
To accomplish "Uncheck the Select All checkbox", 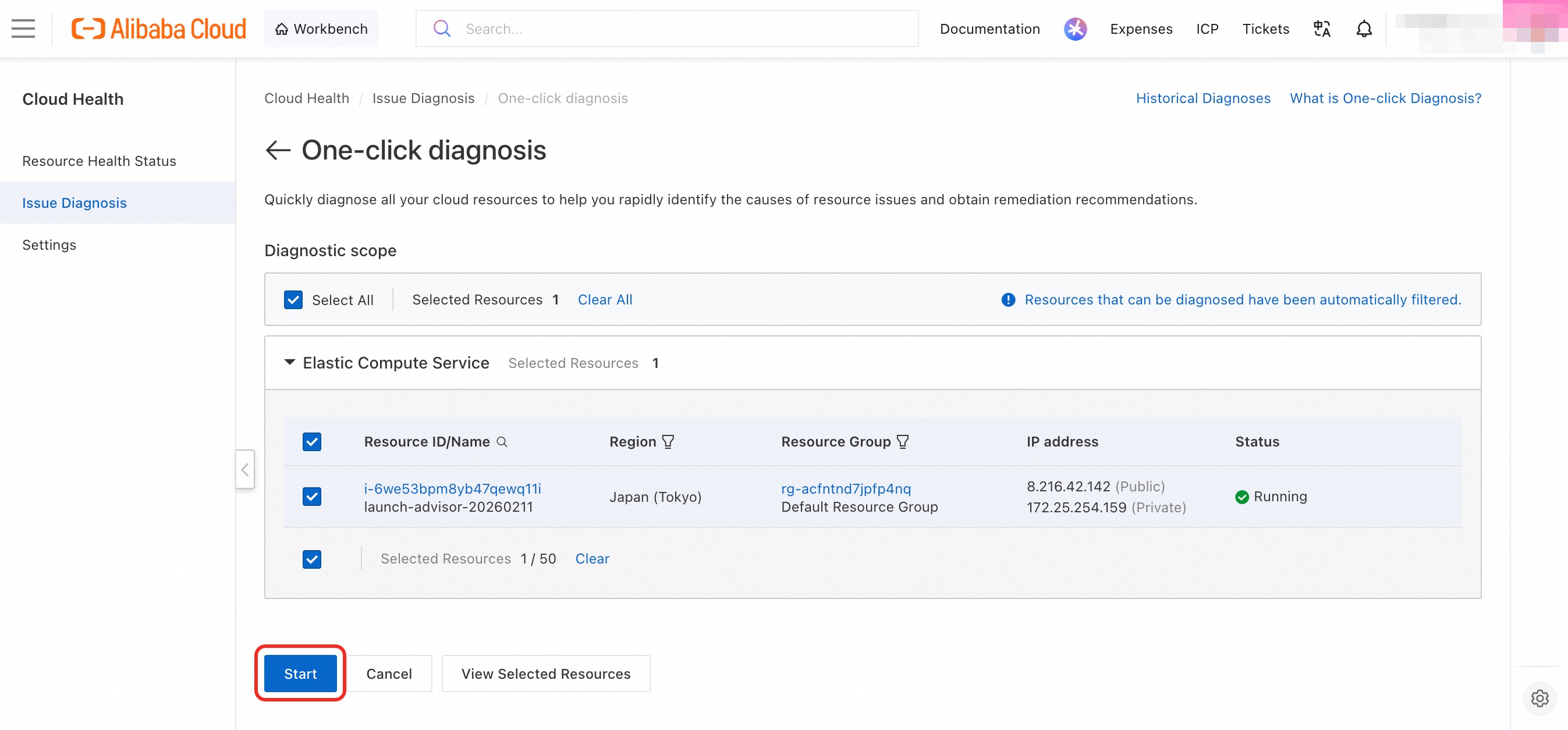I will point(293,300).
